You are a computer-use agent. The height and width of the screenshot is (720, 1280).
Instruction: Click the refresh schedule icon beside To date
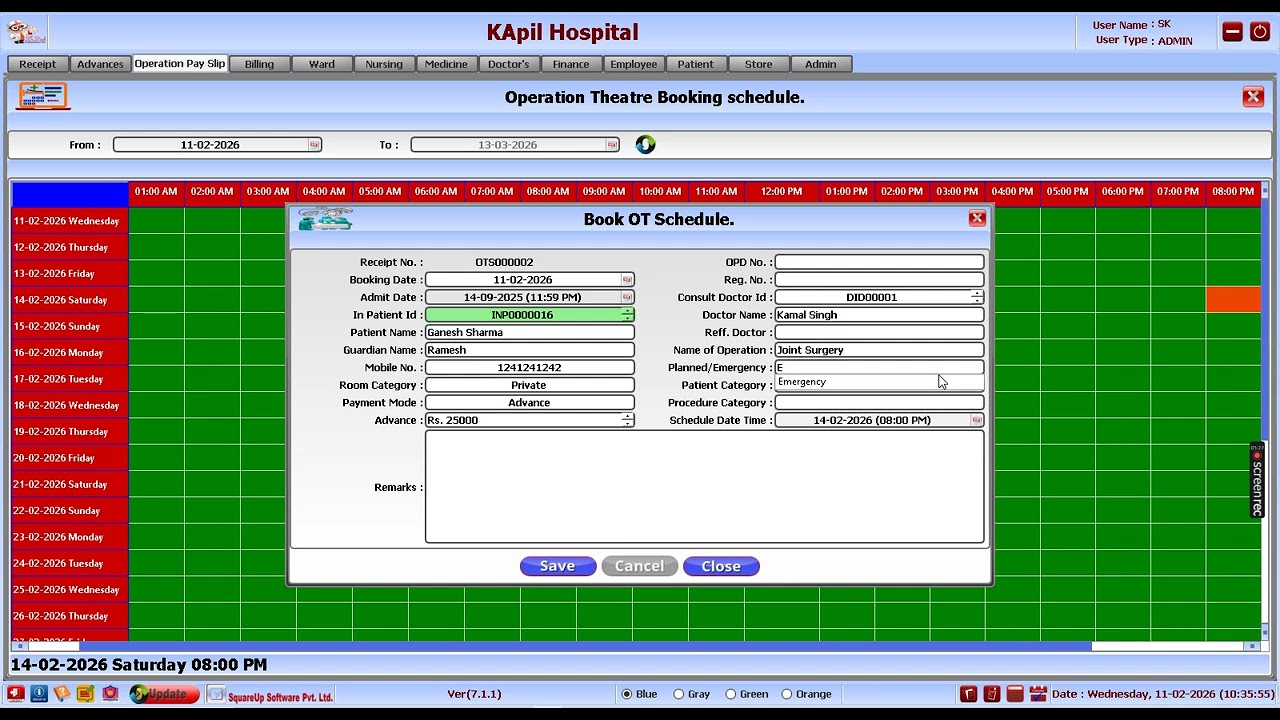point(645,145)
